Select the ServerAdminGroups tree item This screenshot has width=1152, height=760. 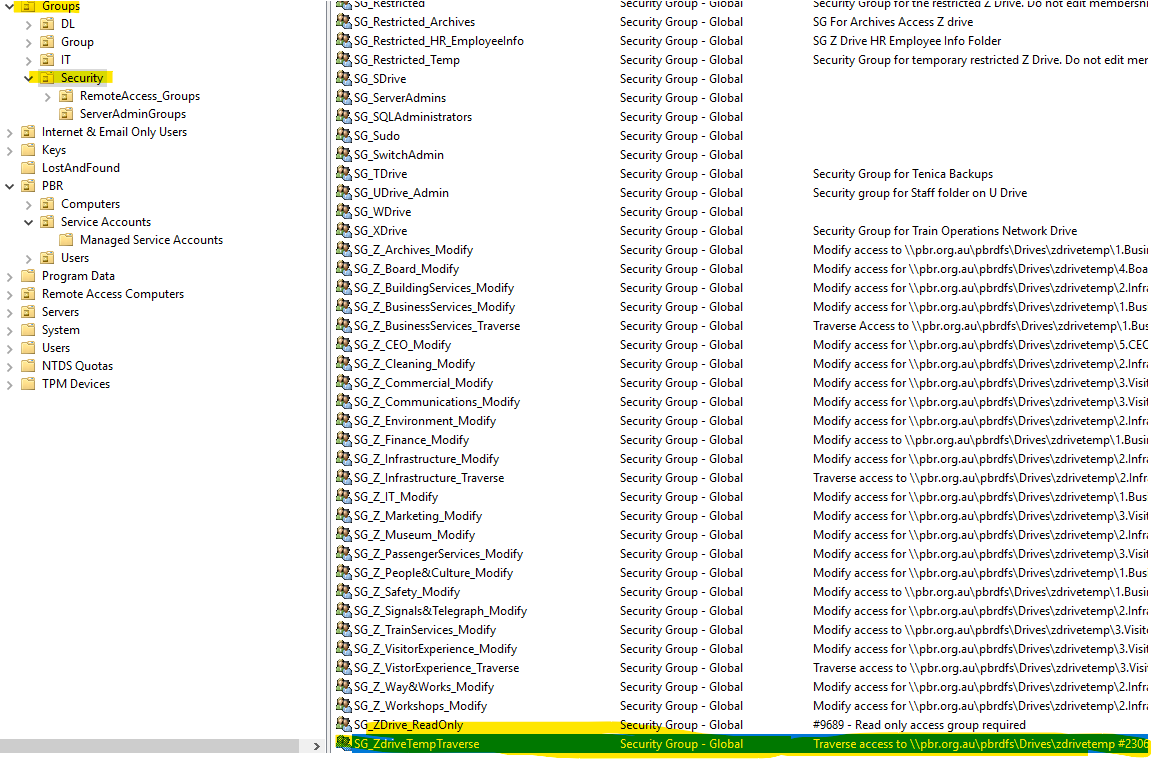point(132,114)
